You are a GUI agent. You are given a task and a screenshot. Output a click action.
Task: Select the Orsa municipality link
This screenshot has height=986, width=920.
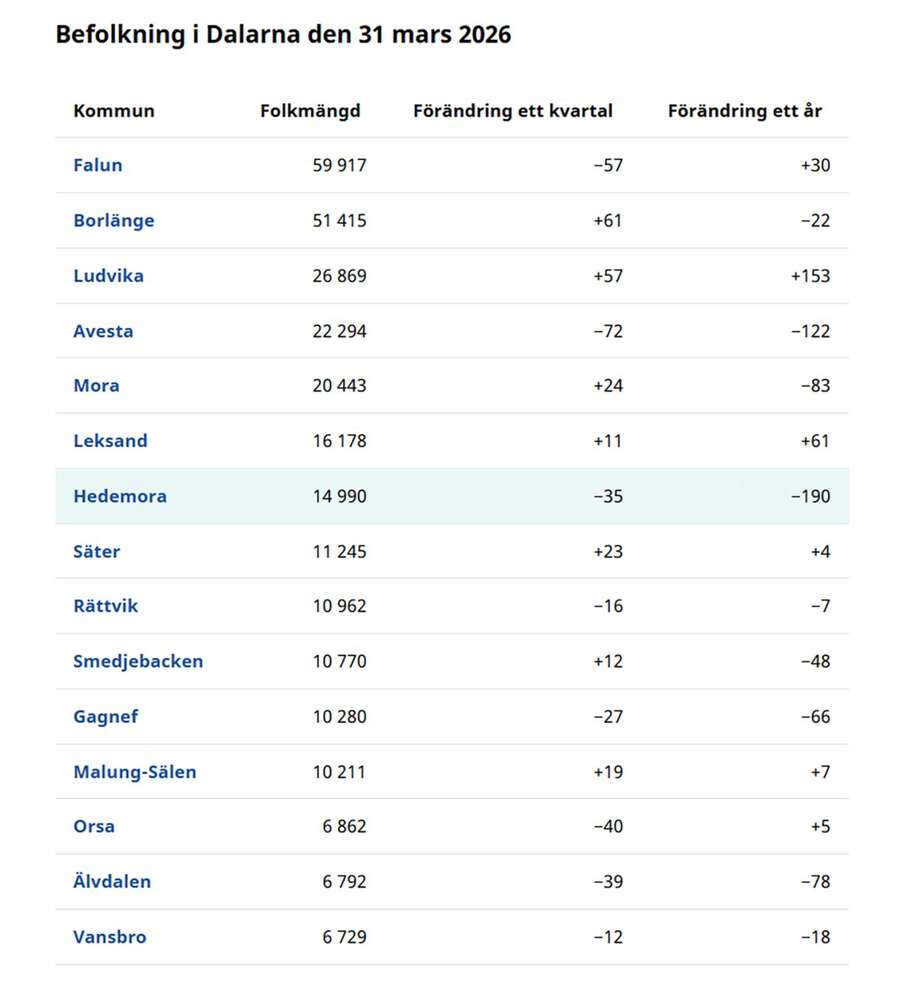(x=94, y=826)
